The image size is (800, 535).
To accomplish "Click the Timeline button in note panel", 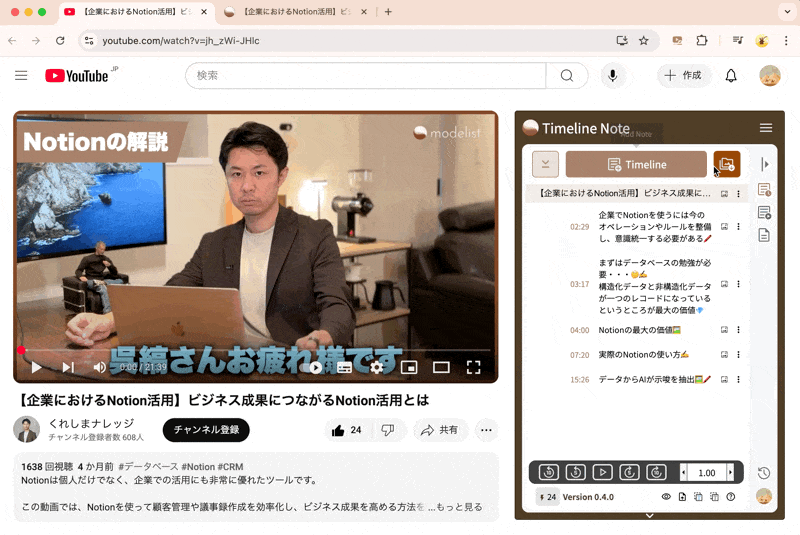I will 636,164.
